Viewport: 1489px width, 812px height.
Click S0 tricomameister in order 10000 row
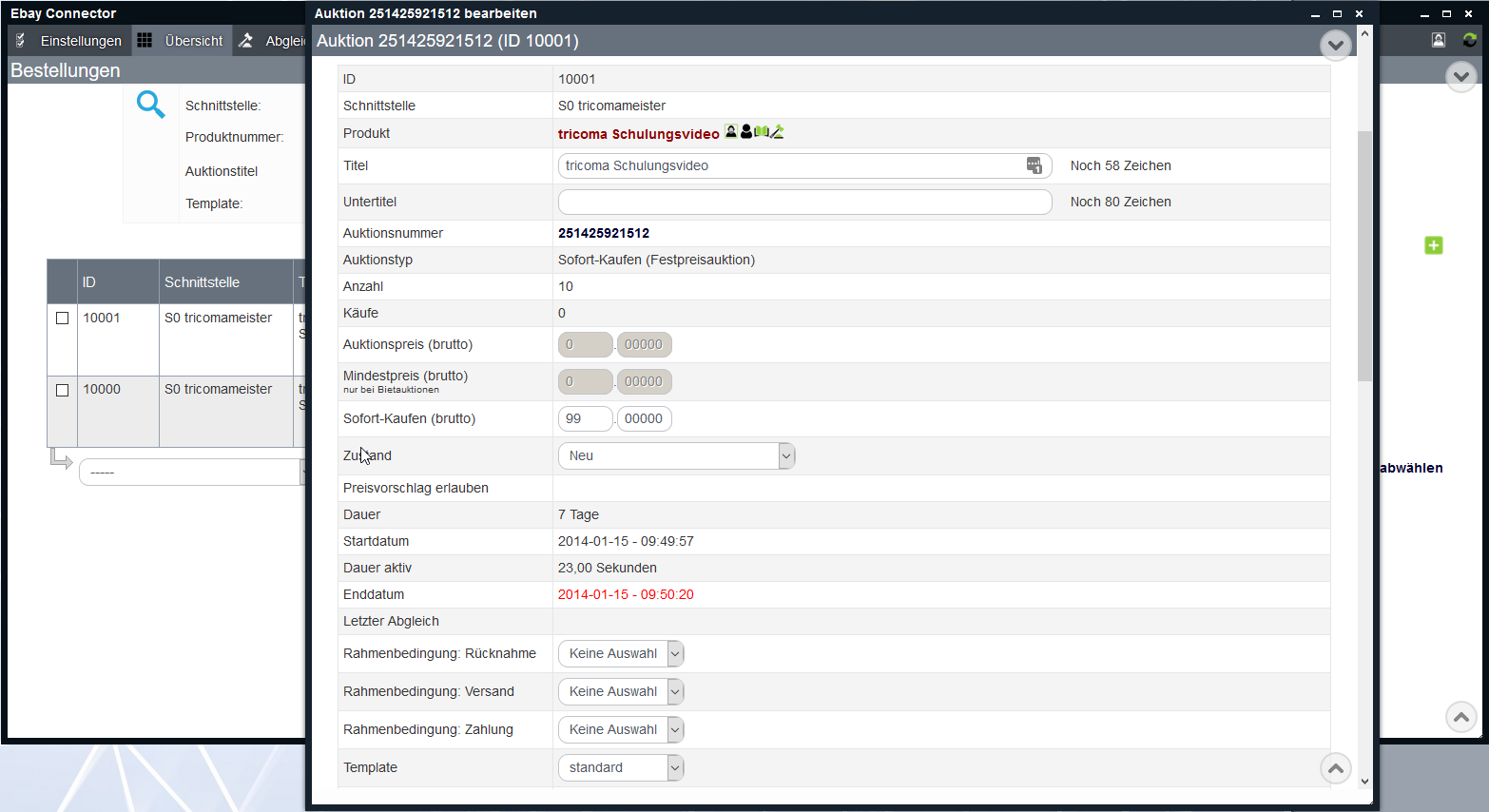(218, 389)
